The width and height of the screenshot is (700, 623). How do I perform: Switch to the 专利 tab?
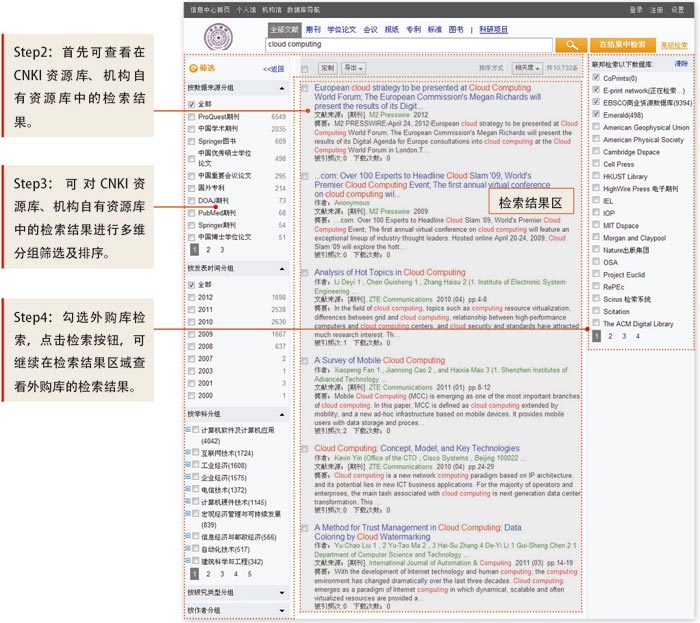413,29
